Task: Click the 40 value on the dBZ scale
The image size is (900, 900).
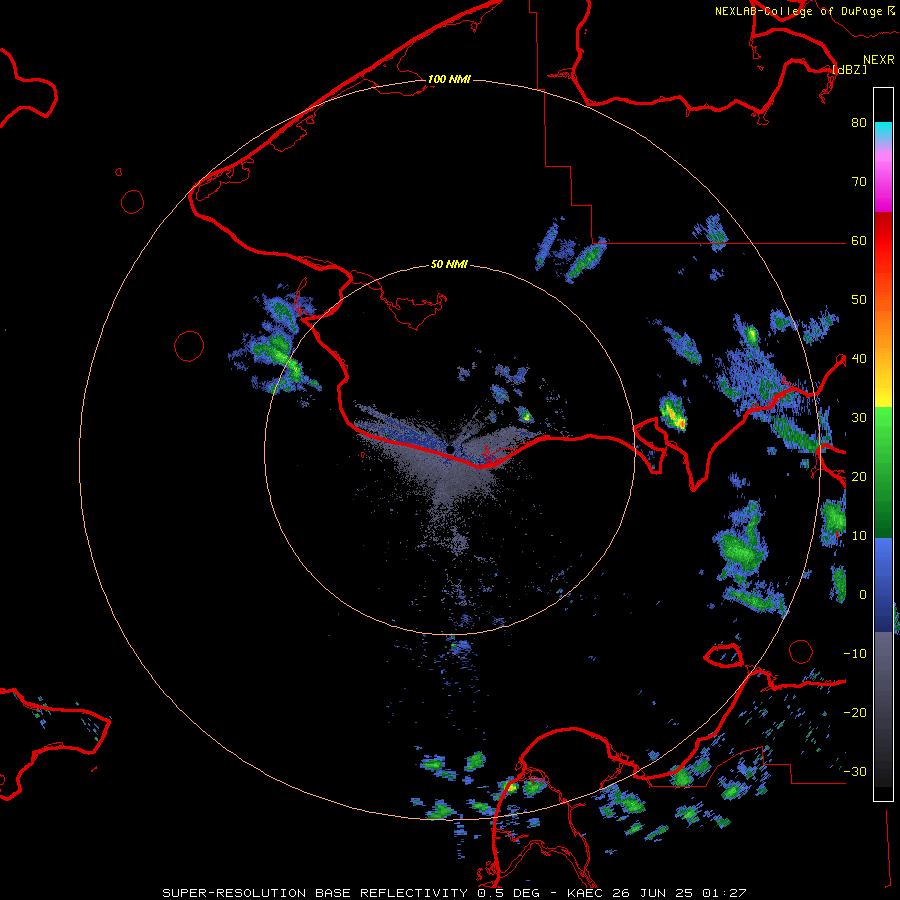Action: 859,359
